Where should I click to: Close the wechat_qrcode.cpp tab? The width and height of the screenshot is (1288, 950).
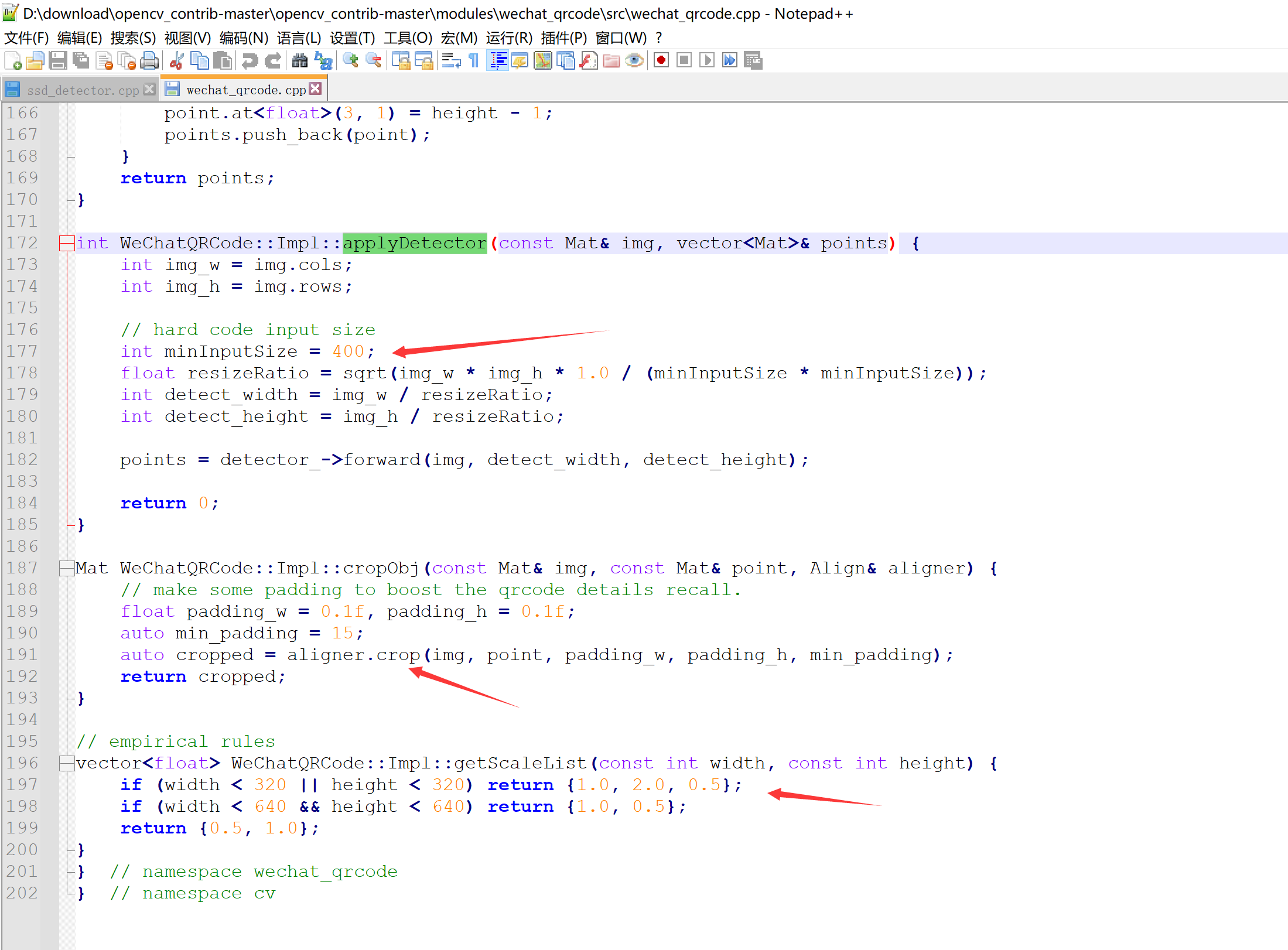click(x=316, y=88)
